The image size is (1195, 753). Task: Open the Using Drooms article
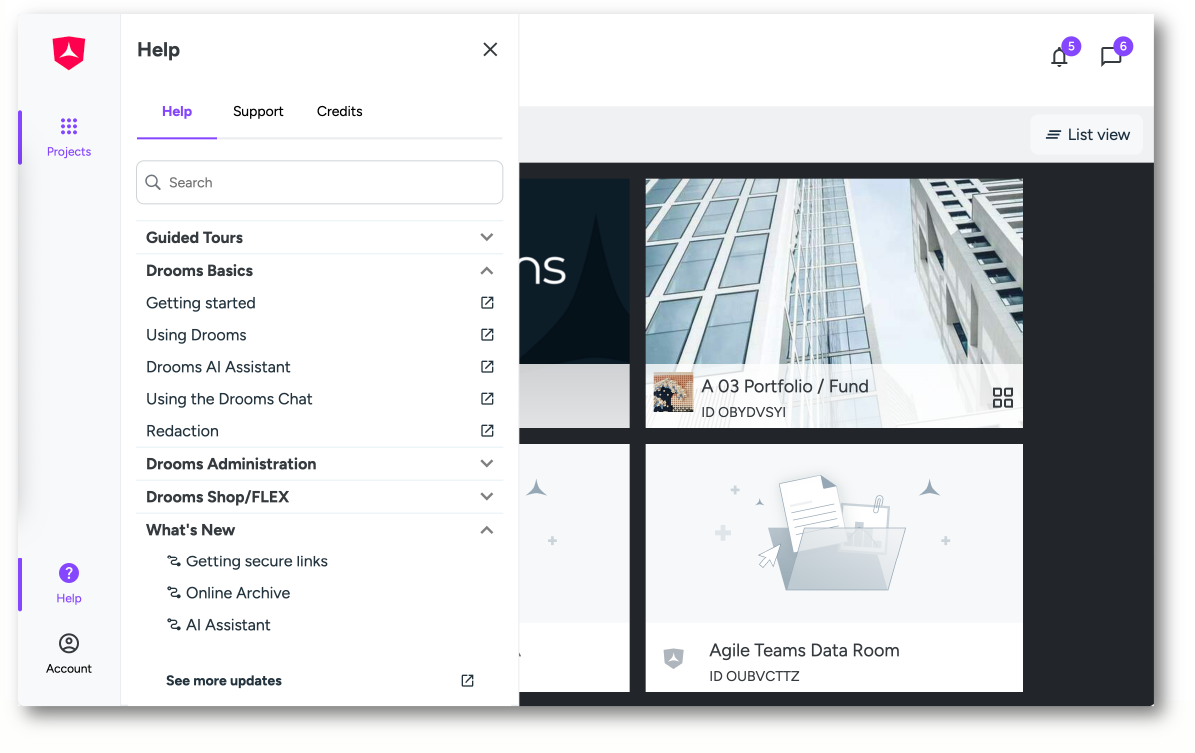(x=196, y=335)
